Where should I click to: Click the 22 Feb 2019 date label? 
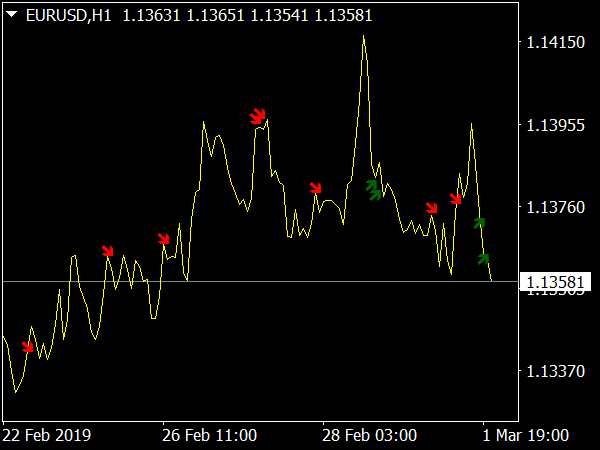[x=47, y=435]
